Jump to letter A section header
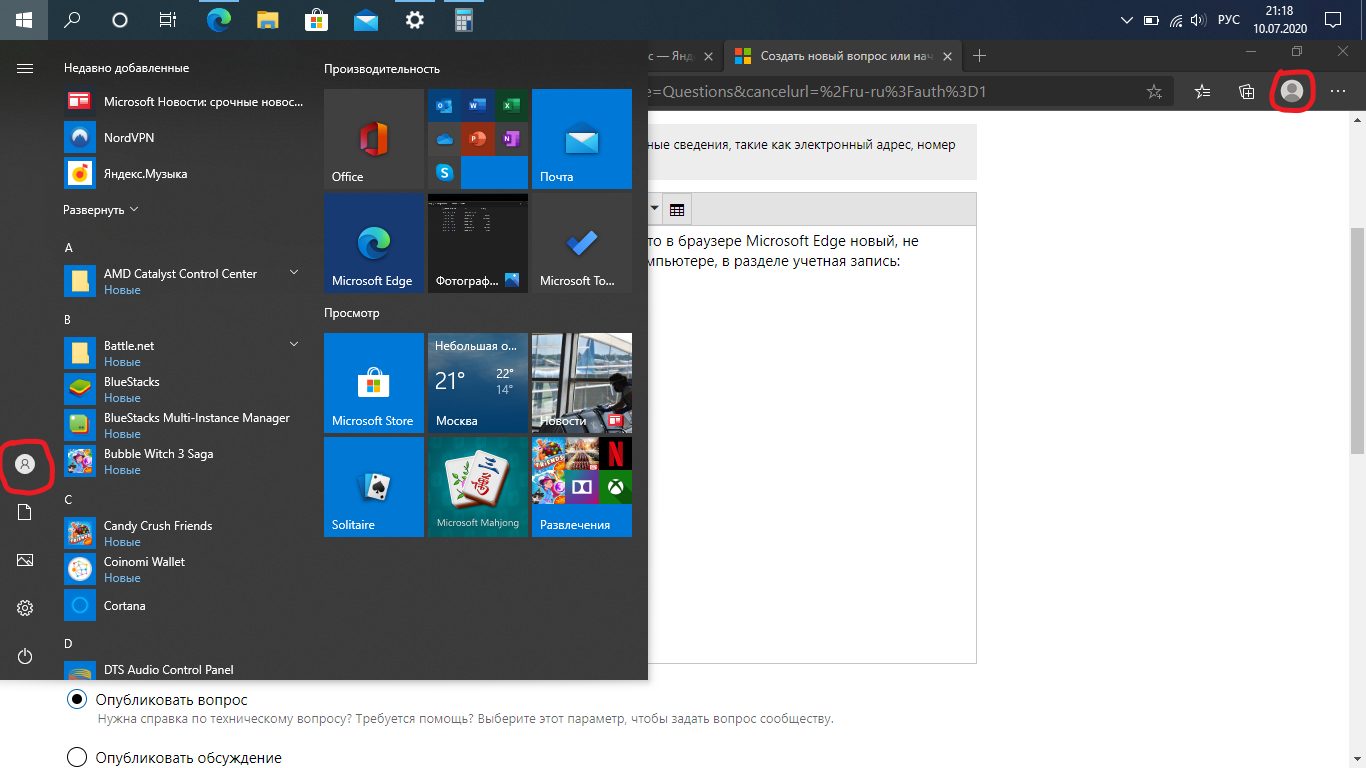This screenshot has width=1366, height=768. (69, 247)
